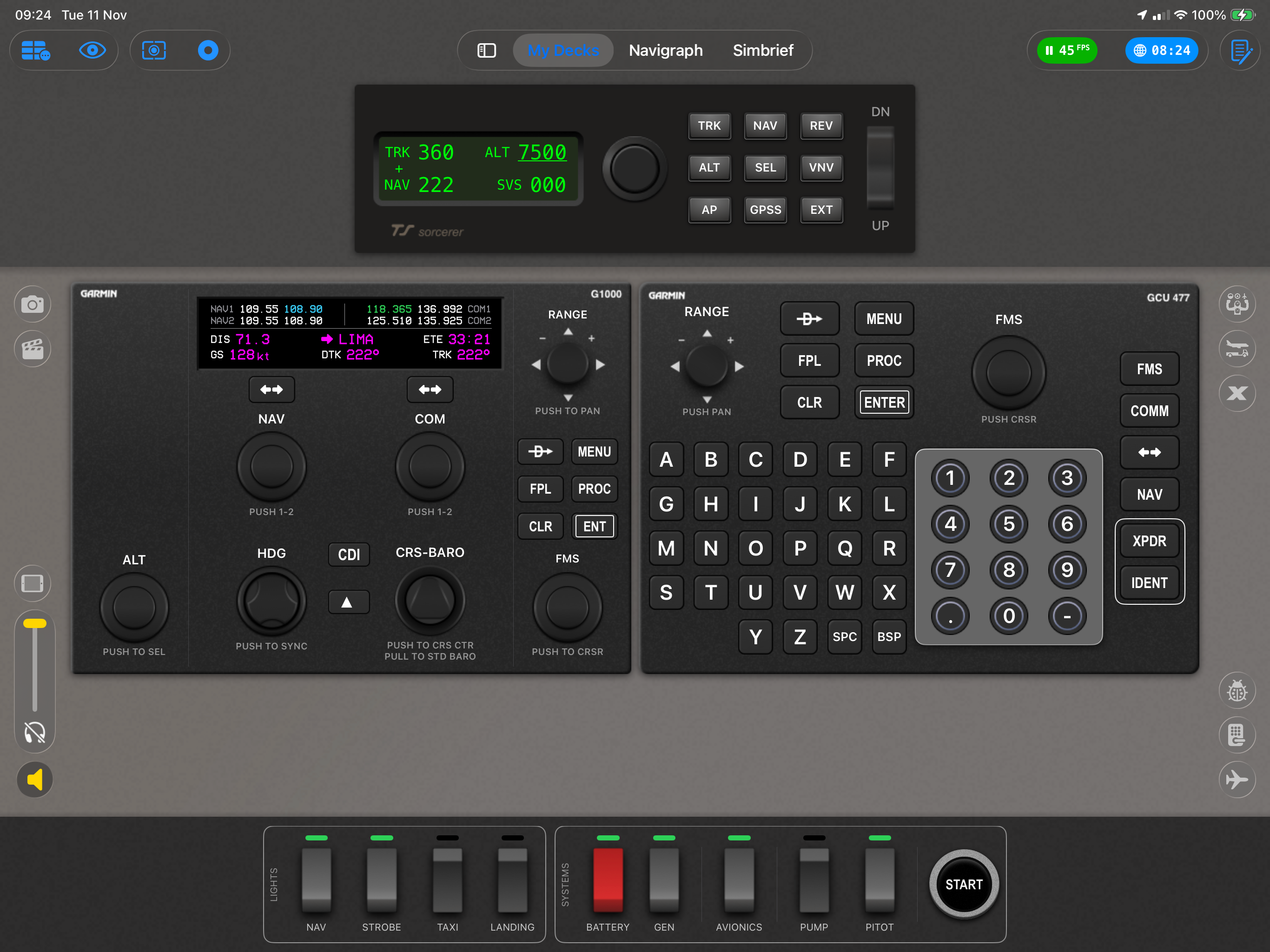Click the robot face icon on right sidebar
The image size is (1270, 952).
pos(1237,304)
